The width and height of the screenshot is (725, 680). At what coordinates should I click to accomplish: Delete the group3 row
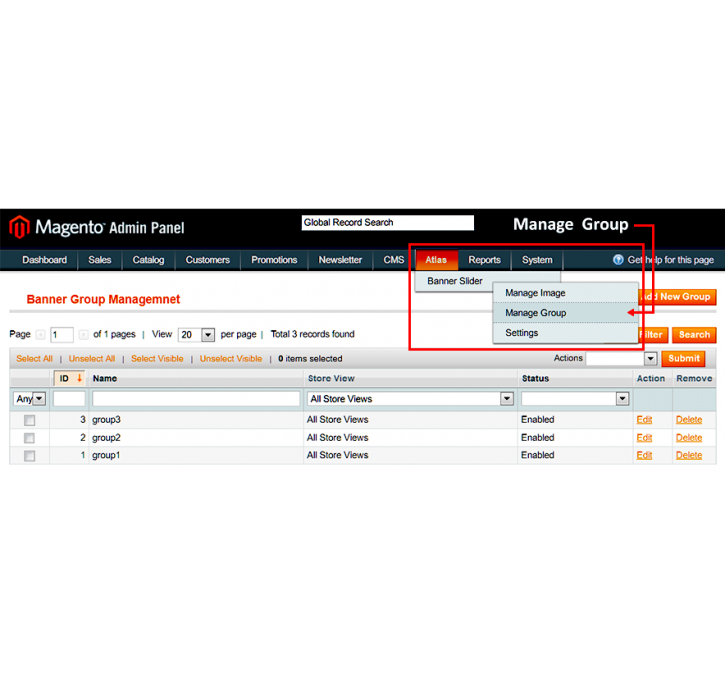click(x=689, y=420)
